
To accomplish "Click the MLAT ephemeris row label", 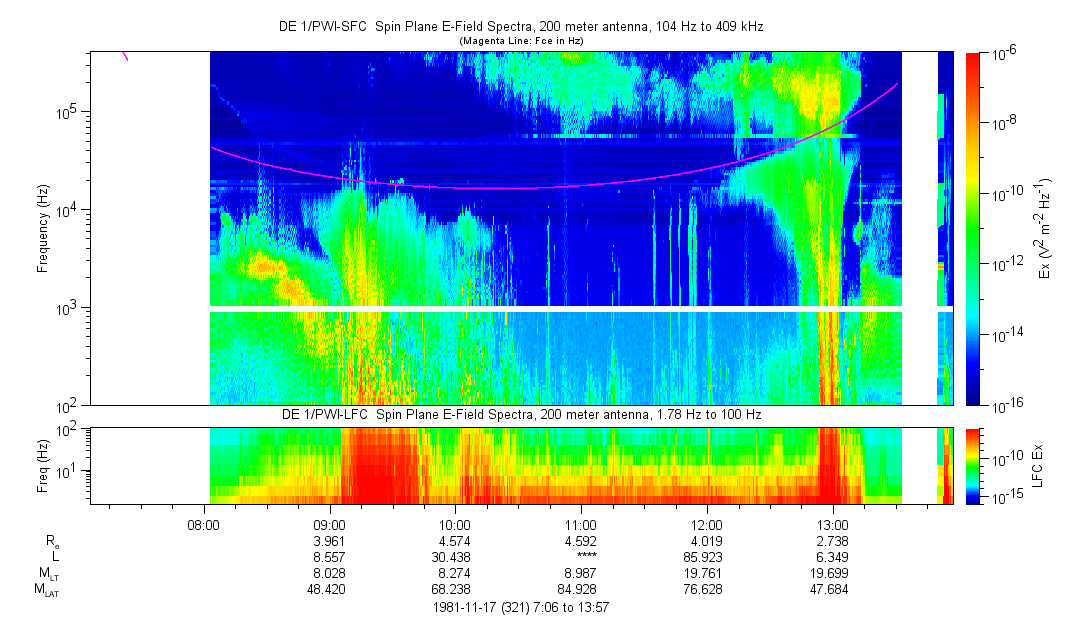I will 47,591.
